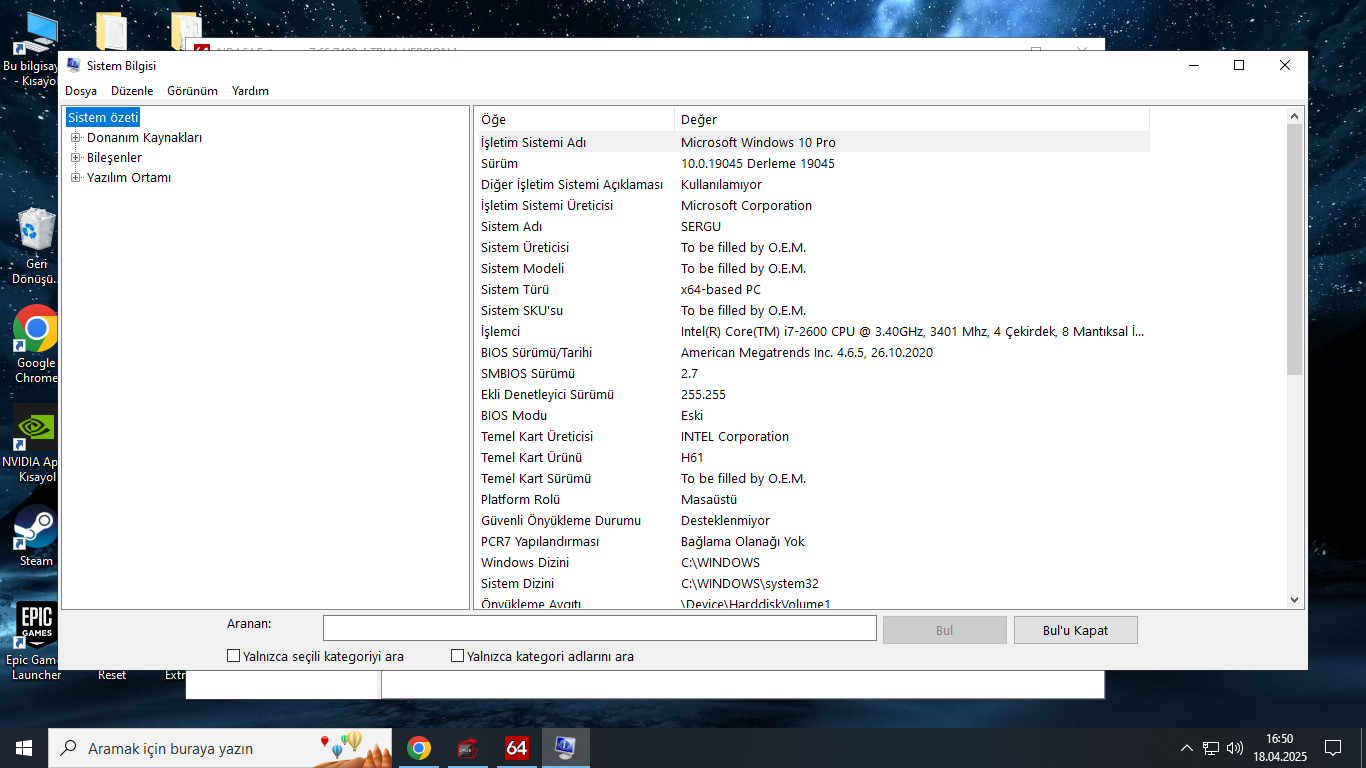This screenshot has height=768, width=1366.
Task: Click the Güvenli Önyükleme Durumu label
Action: click(x=560, y=520)
